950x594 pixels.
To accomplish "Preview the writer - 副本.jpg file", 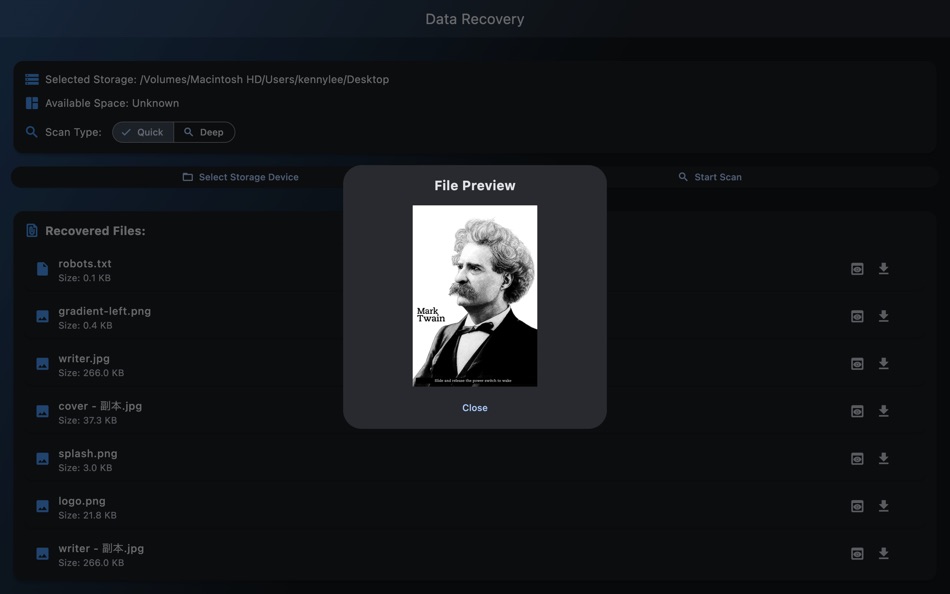I will click(857, 553).
